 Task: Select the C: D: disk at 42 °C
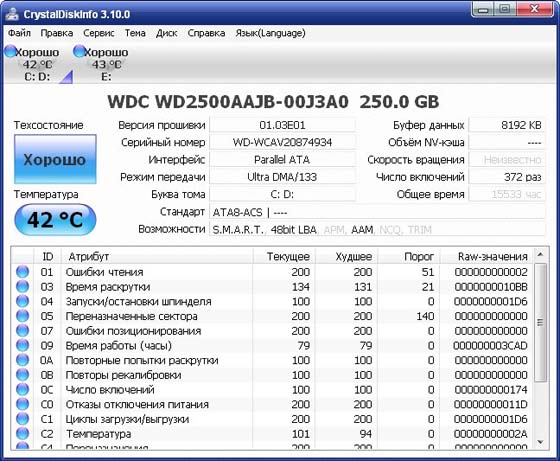[37, 64]
